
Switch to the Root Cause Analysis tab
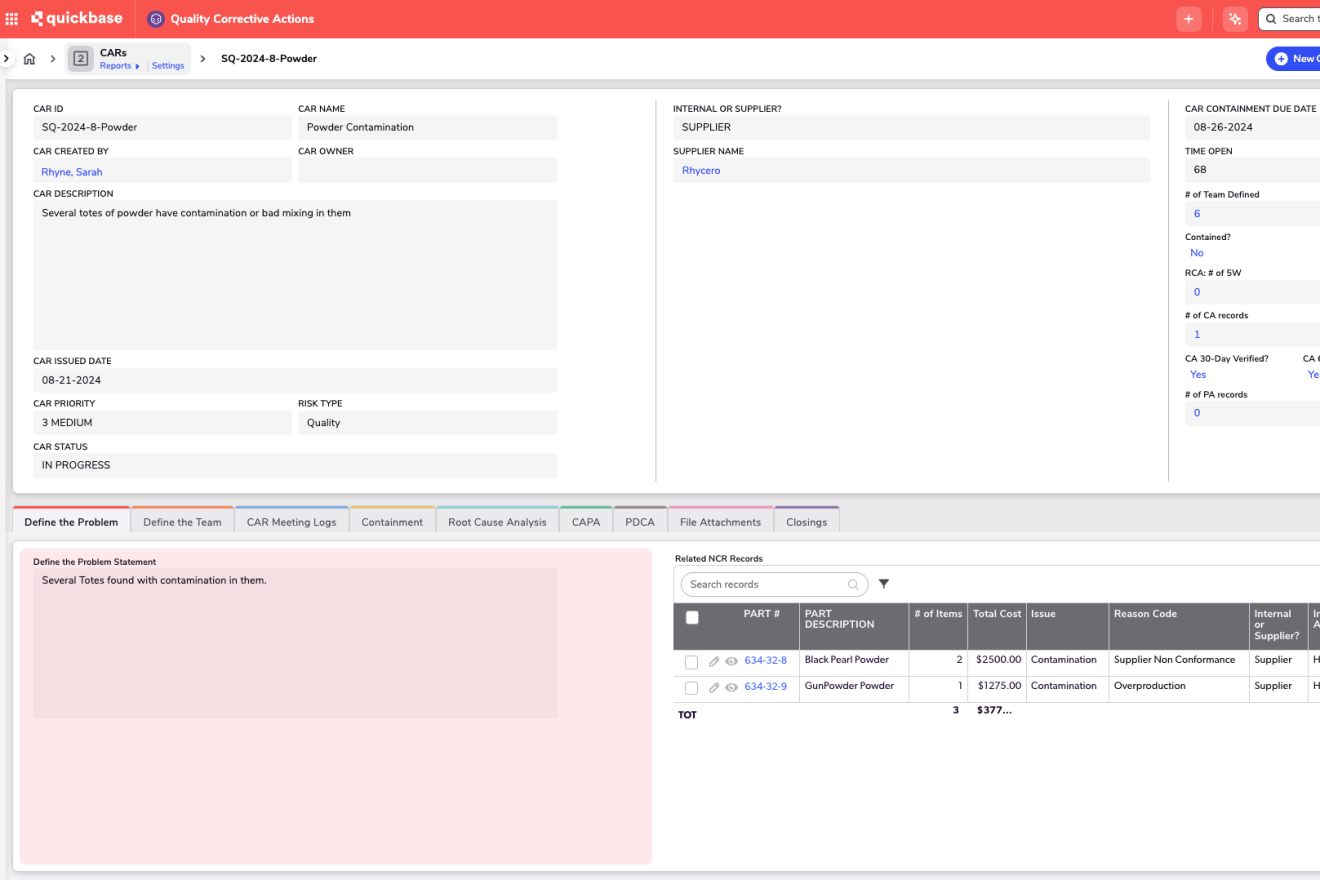click(497, 522)
